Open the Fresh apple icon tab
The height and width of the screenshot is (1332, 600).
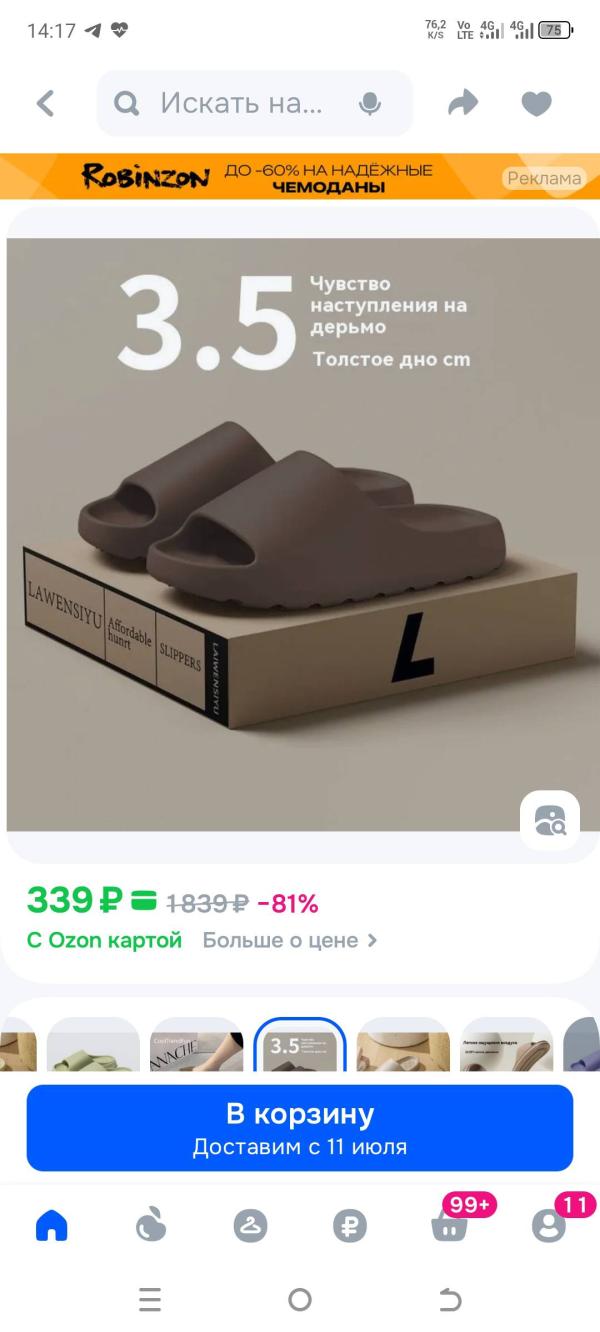point(150,1225)
